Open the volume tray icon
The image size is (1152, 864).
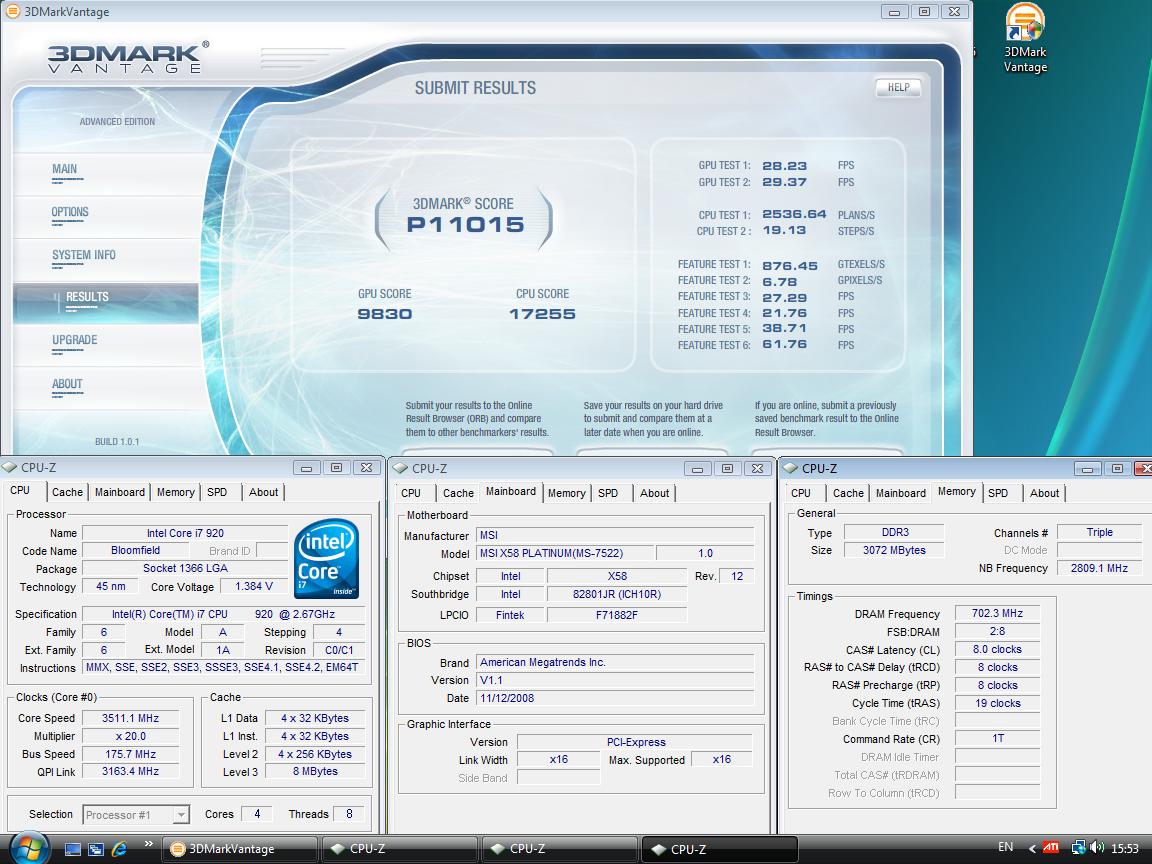click(1096, 848)
